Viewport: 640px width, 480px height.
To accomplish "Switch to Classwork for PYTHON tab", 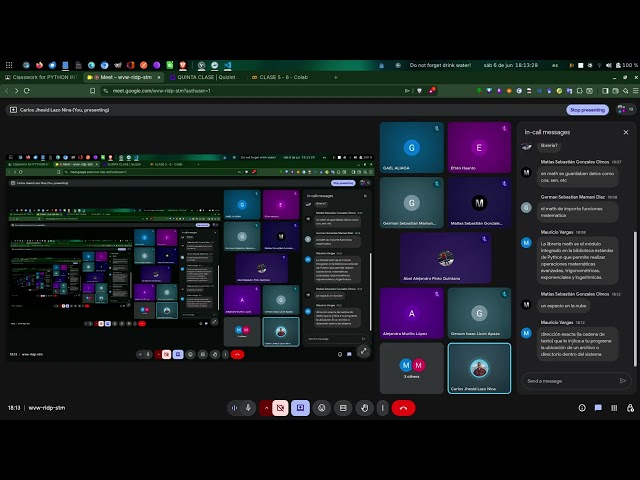I will [42, 77].
